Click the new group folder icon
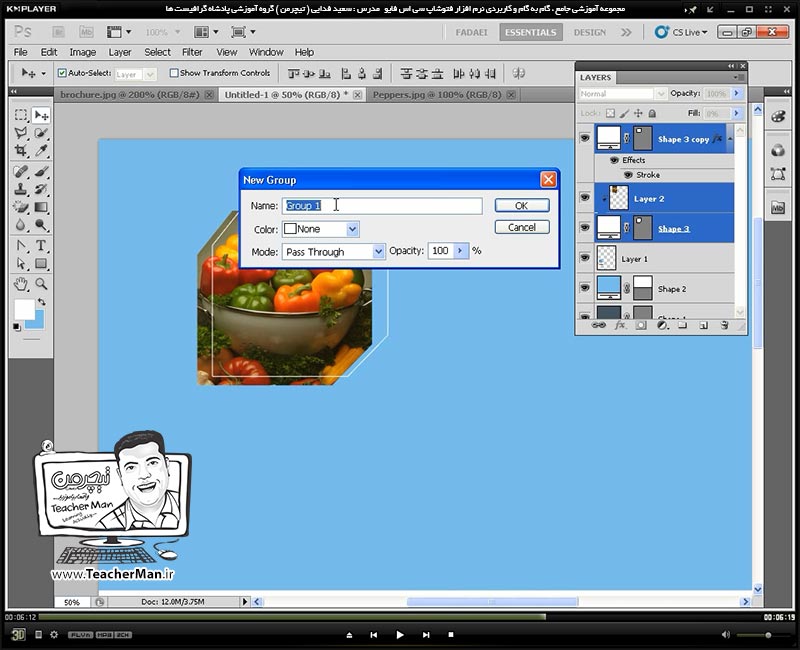Screen dimensions: 800x650 click(x=683, y=326)
